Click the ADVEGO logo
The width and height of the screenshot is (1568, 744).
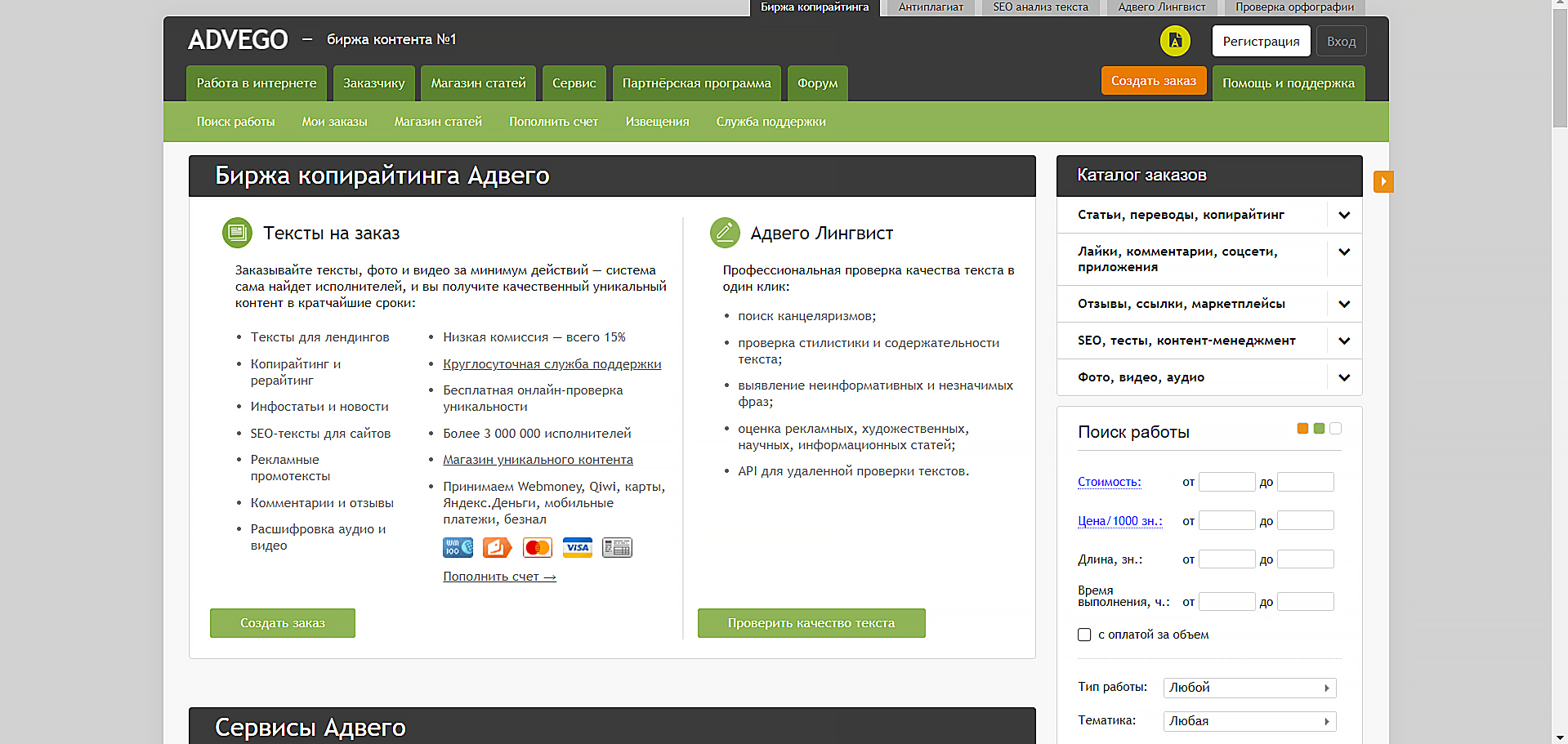(238, 39)
